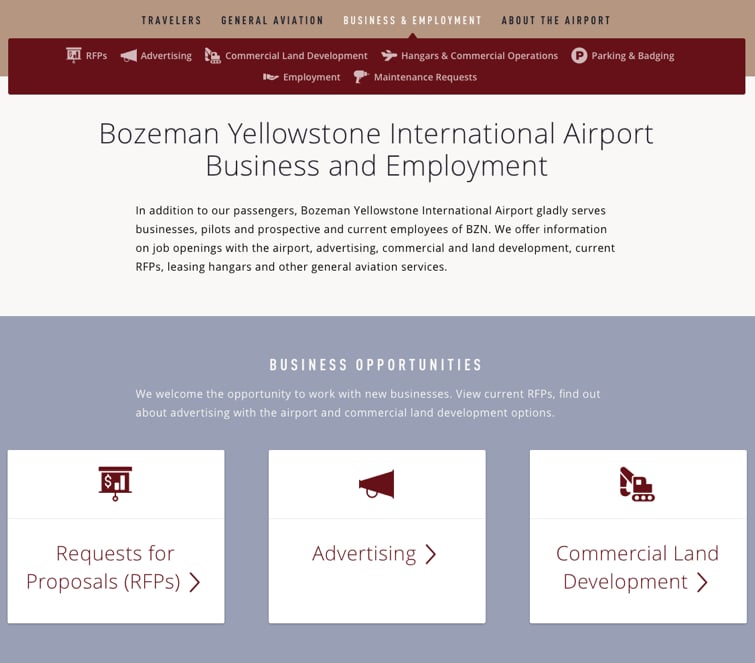Click the large excavator icon on land card
This screenshot has height=663, width=755.
coord(637,484)
